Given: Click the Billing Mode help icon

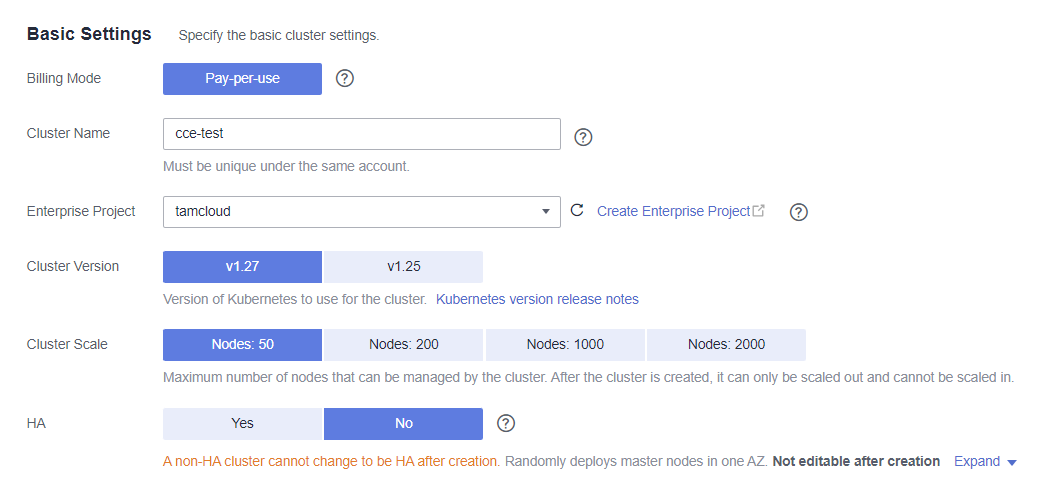Looking at the screenshot, I should coord(345,78).
